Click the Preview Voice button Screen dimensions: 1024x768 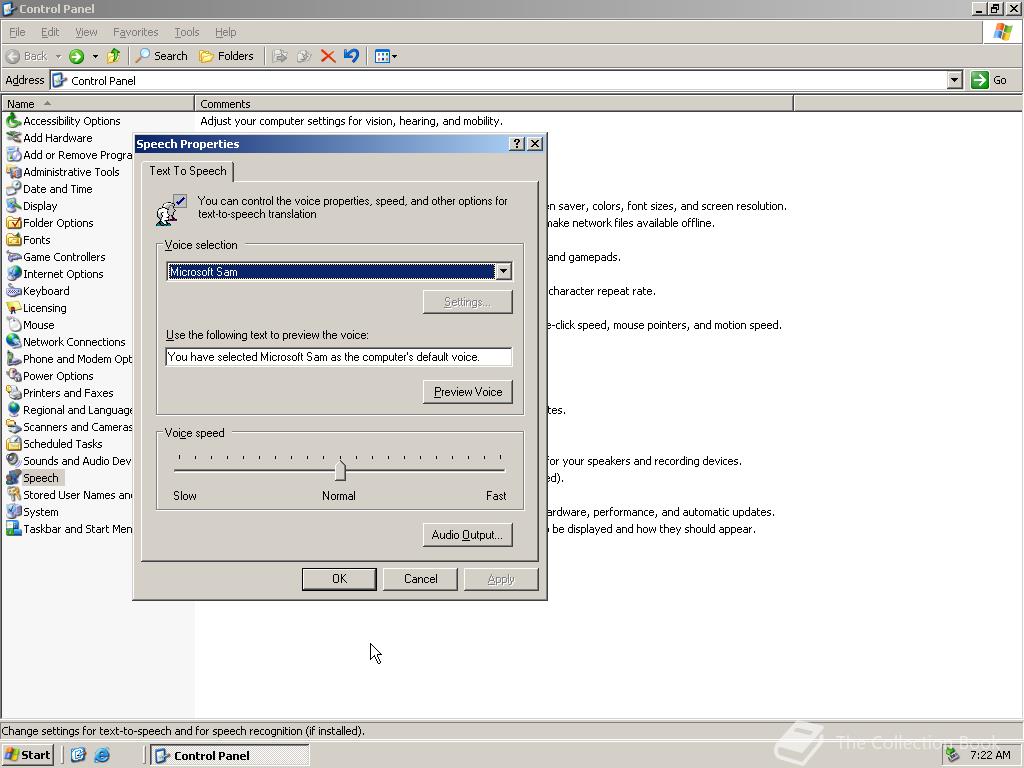[468, 392]
